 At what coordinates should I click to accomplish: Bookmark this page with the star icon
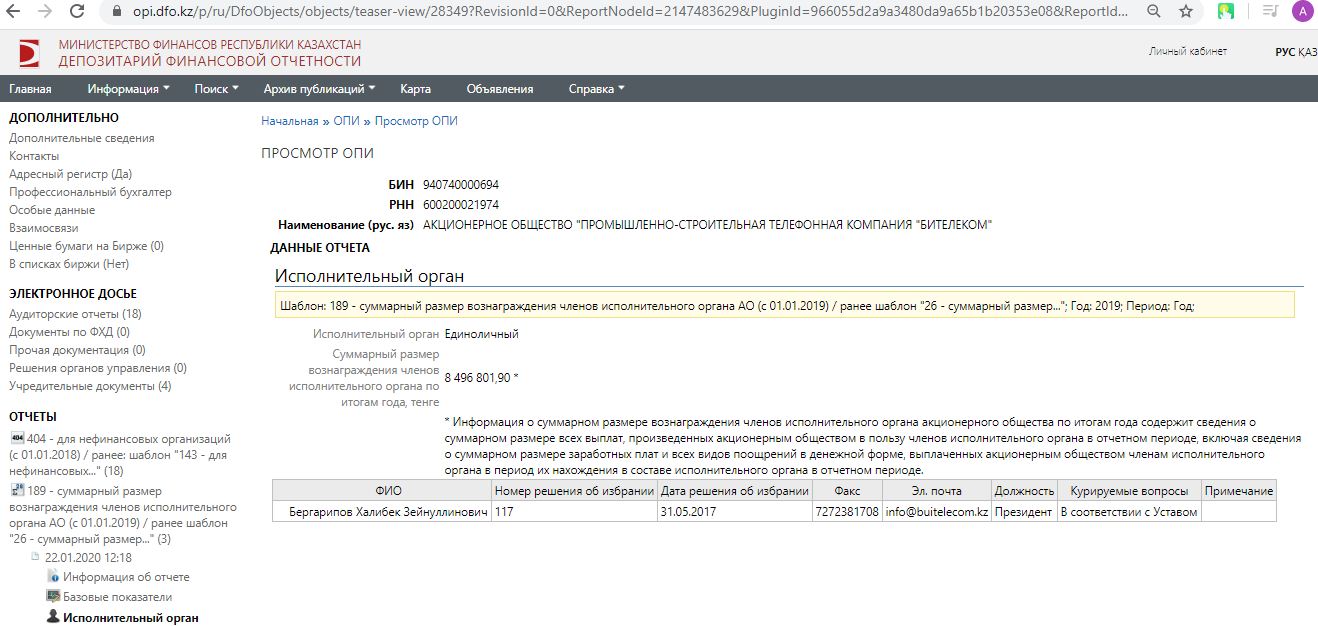pos(1186,12)
